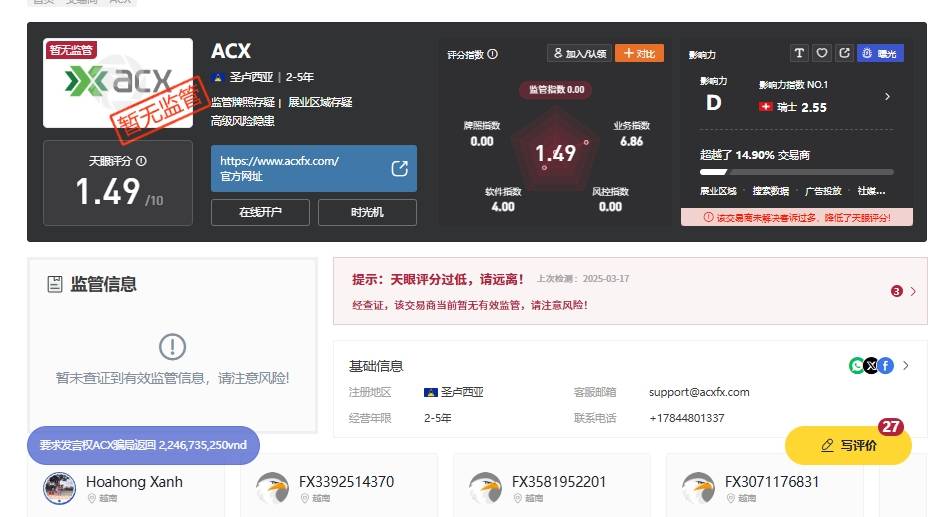952x517 pixels.
Task: Click the 监管信息 section header icon
Action: 55,284
